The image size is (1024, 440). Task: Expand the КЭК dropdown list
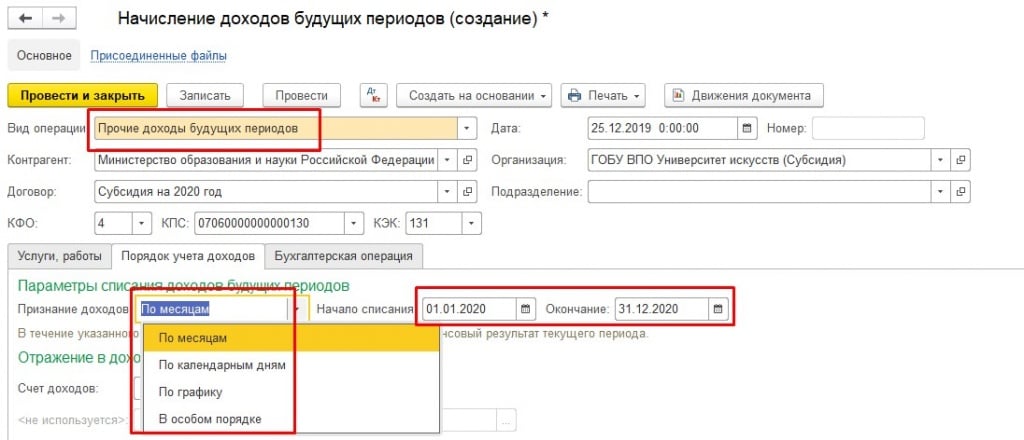(471, 223)
